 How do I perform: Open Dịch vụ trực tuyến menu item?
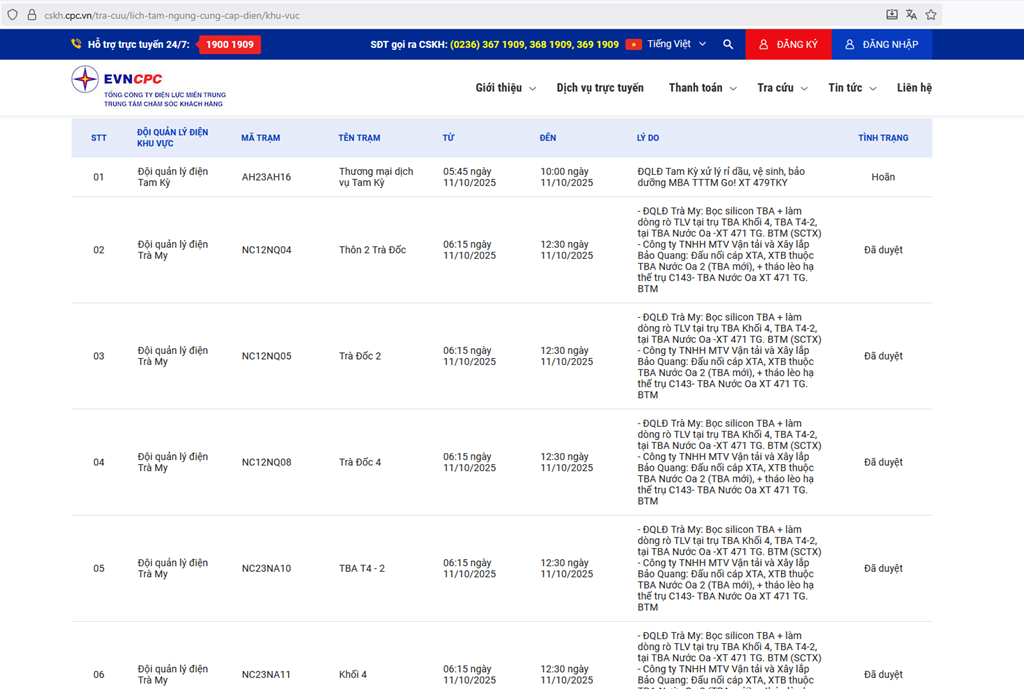600,88
